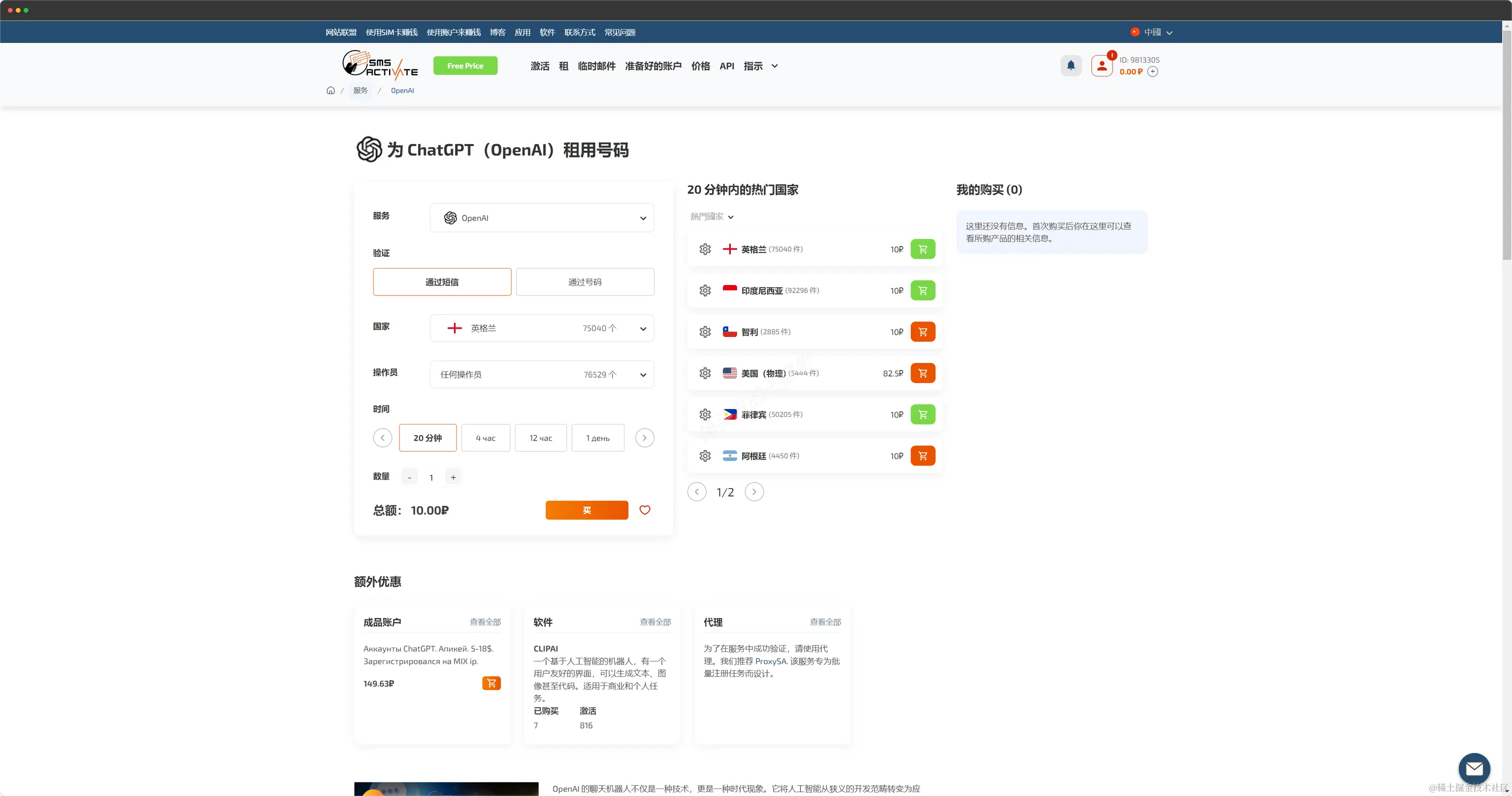Open settings gear for 美国 (物理) row
Image resolution: width=1512 pixels, height=796 pixels.
[705, 373]
